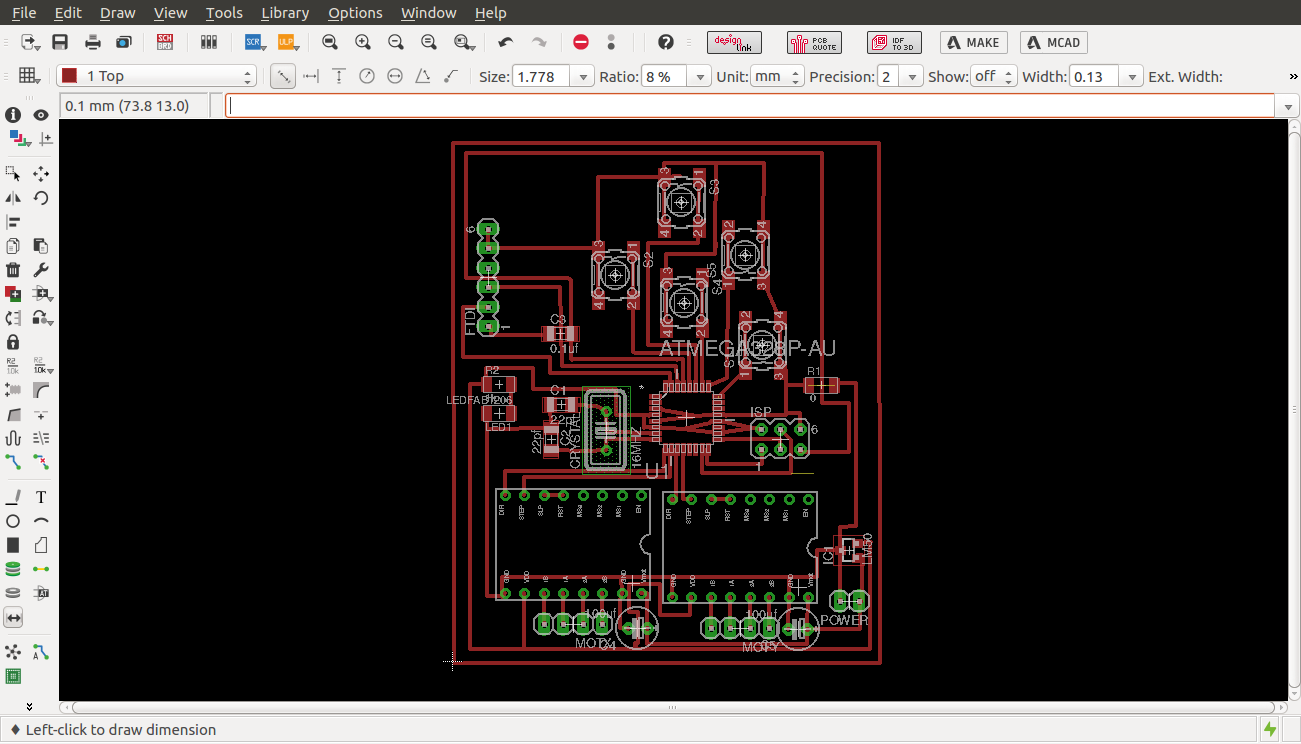Expand the Ratio dropdown at 8 %
Viewport: 1301px width, 744px height.
click(x=699, y=77)
